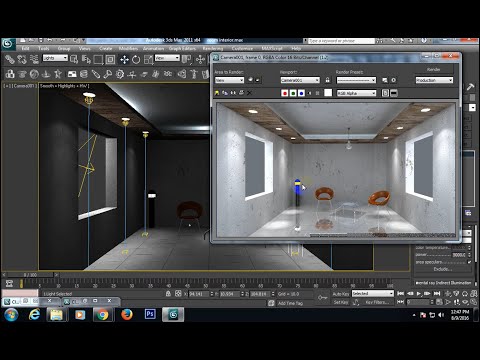Image resolution: width=480 pixels, height=360 pixels.
Task: Click the Clear image X icon
Action: [249, 93]
